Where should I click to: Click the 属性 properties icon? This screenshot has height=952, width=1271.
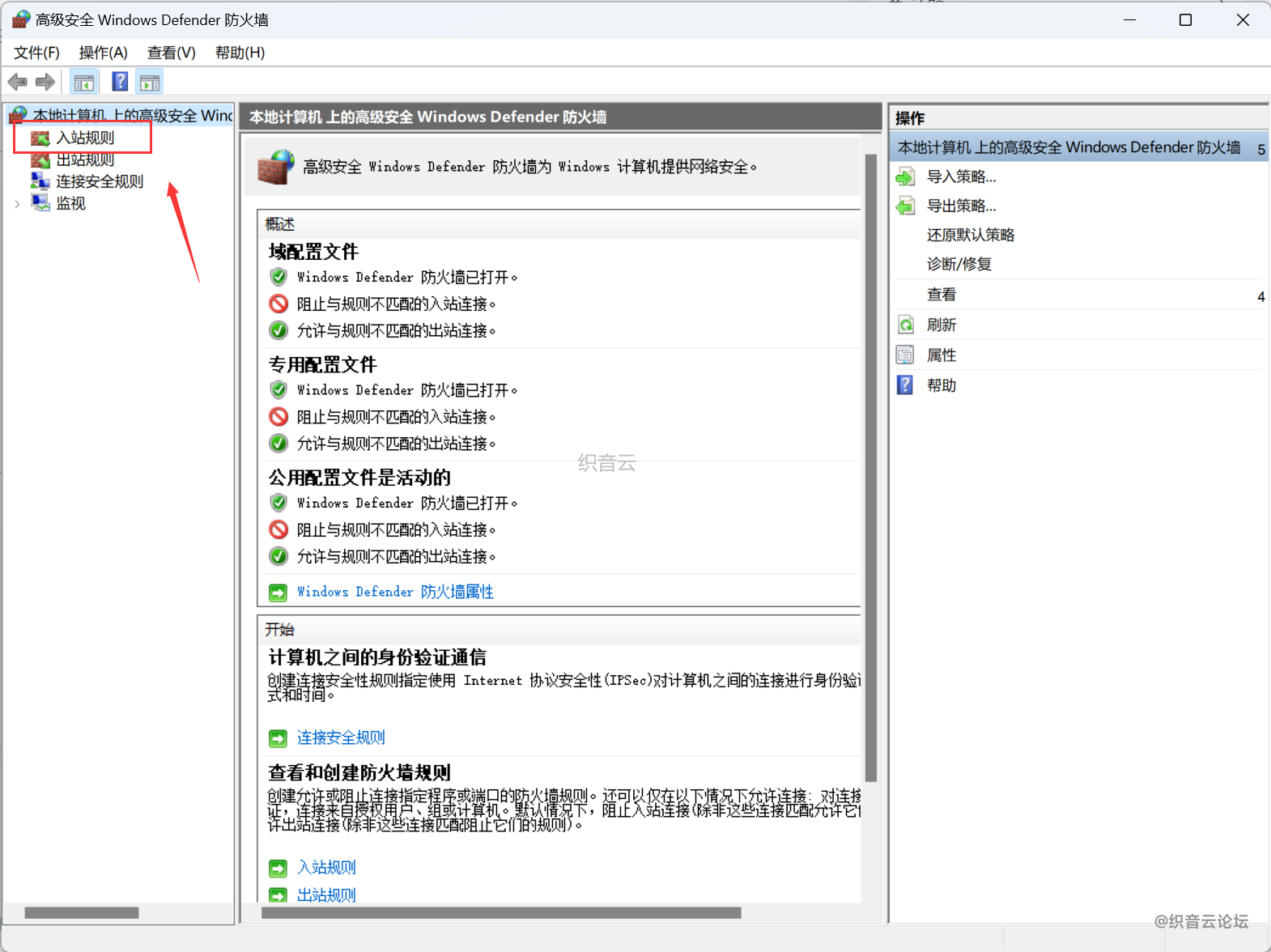pos(905,355)
